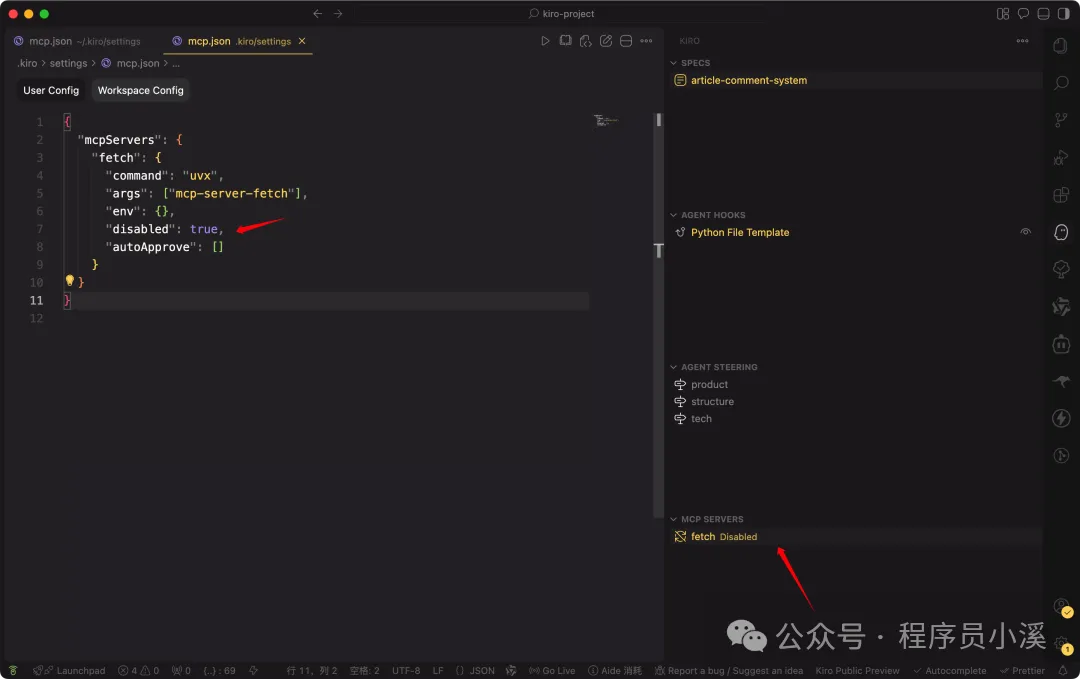The height and width of the screenshot is (679, 1080).
Task: Click the file-code icon in the editor toolbar
Action: click(x=585, y=41)
